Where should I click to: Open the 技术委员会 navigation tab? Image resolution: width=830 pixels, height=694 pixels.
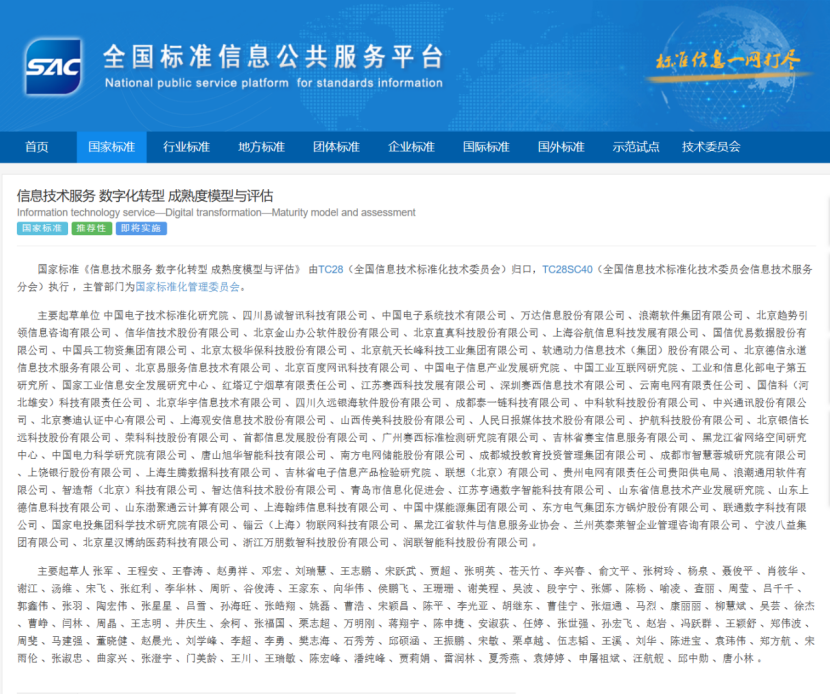coord(711,147)
